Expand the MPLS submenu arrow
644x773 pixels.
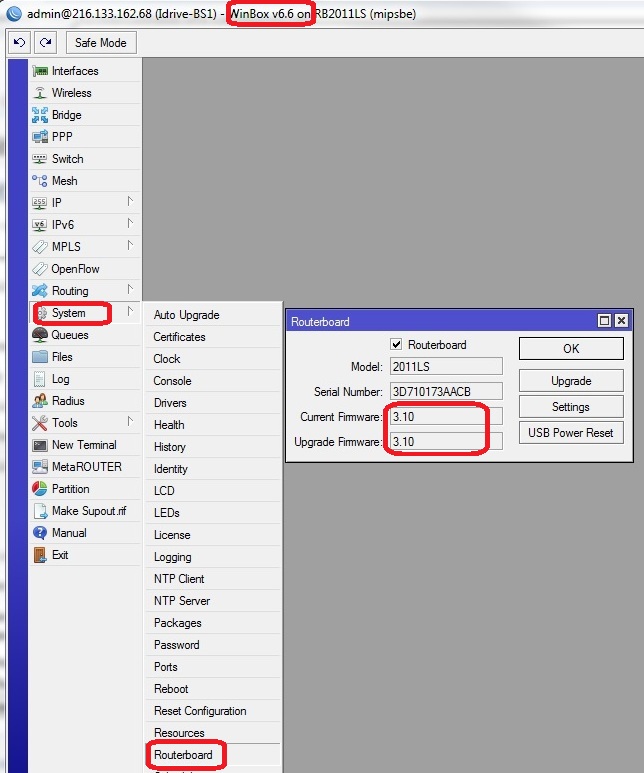click(130, 245)
